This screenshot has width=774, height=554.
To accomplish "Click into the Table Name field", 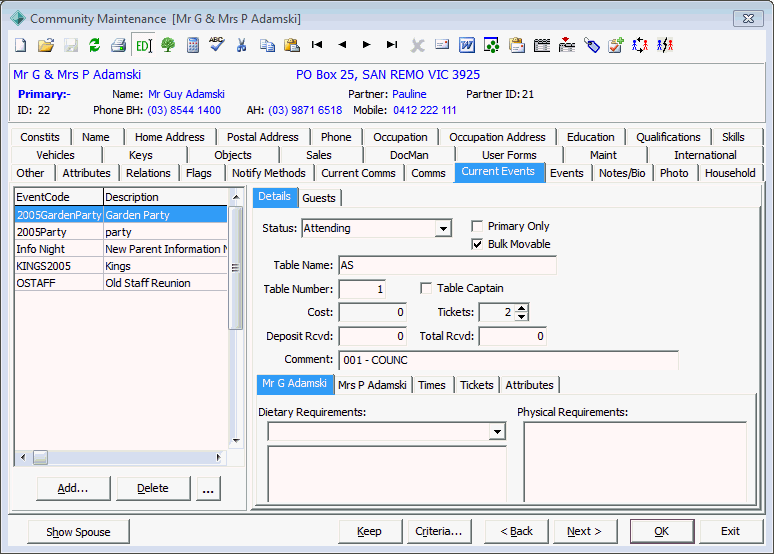I will pyautogui.click(x=448, y=266).
